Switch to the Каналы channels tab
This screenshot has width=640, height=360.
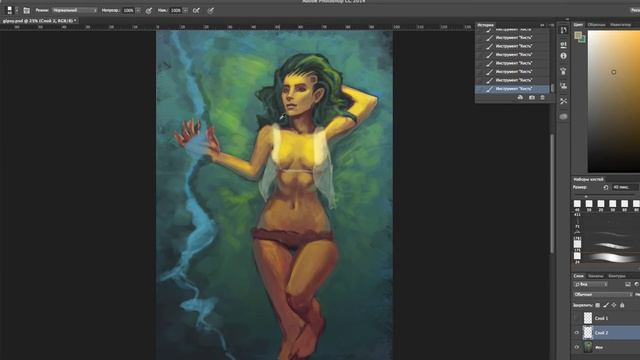pyautogui.click(x=596, y=276)
